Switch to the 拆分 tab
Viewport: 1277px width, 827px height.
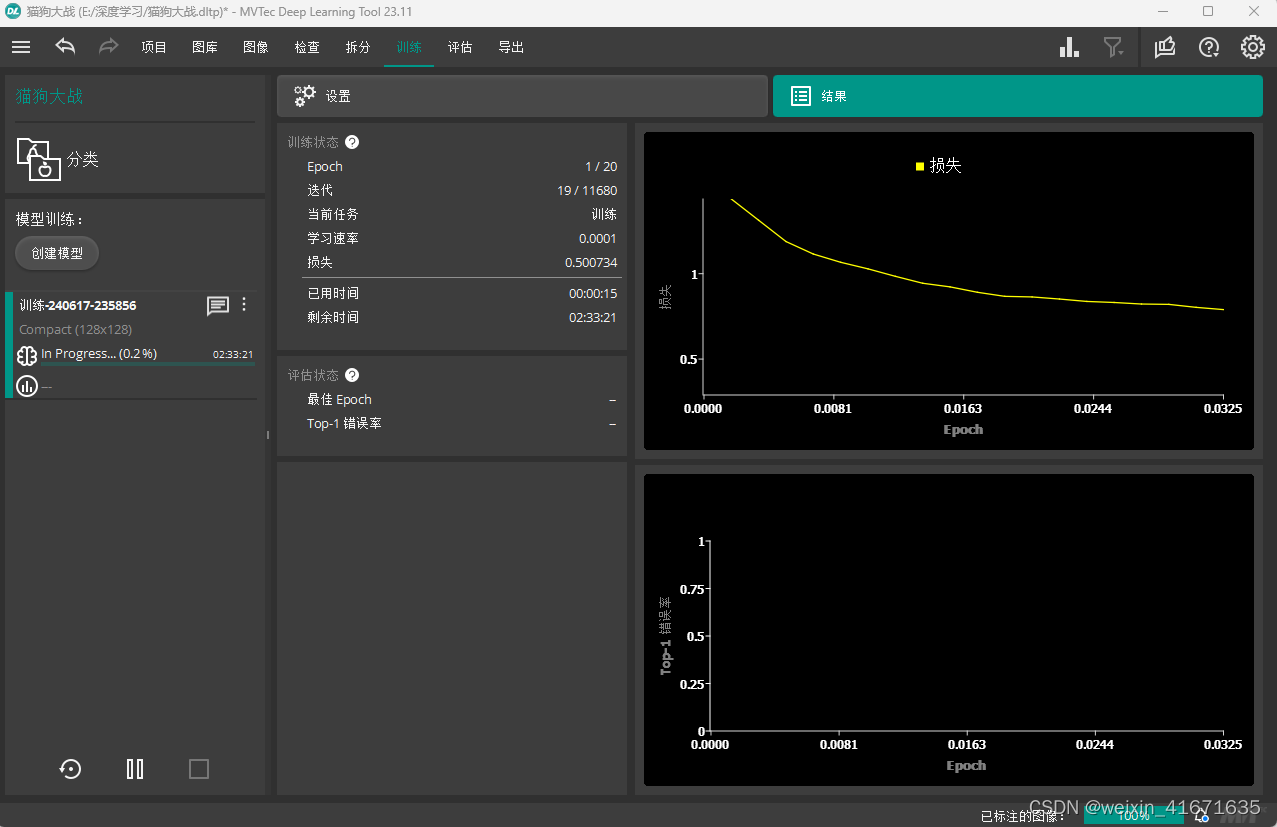point(358,47)
